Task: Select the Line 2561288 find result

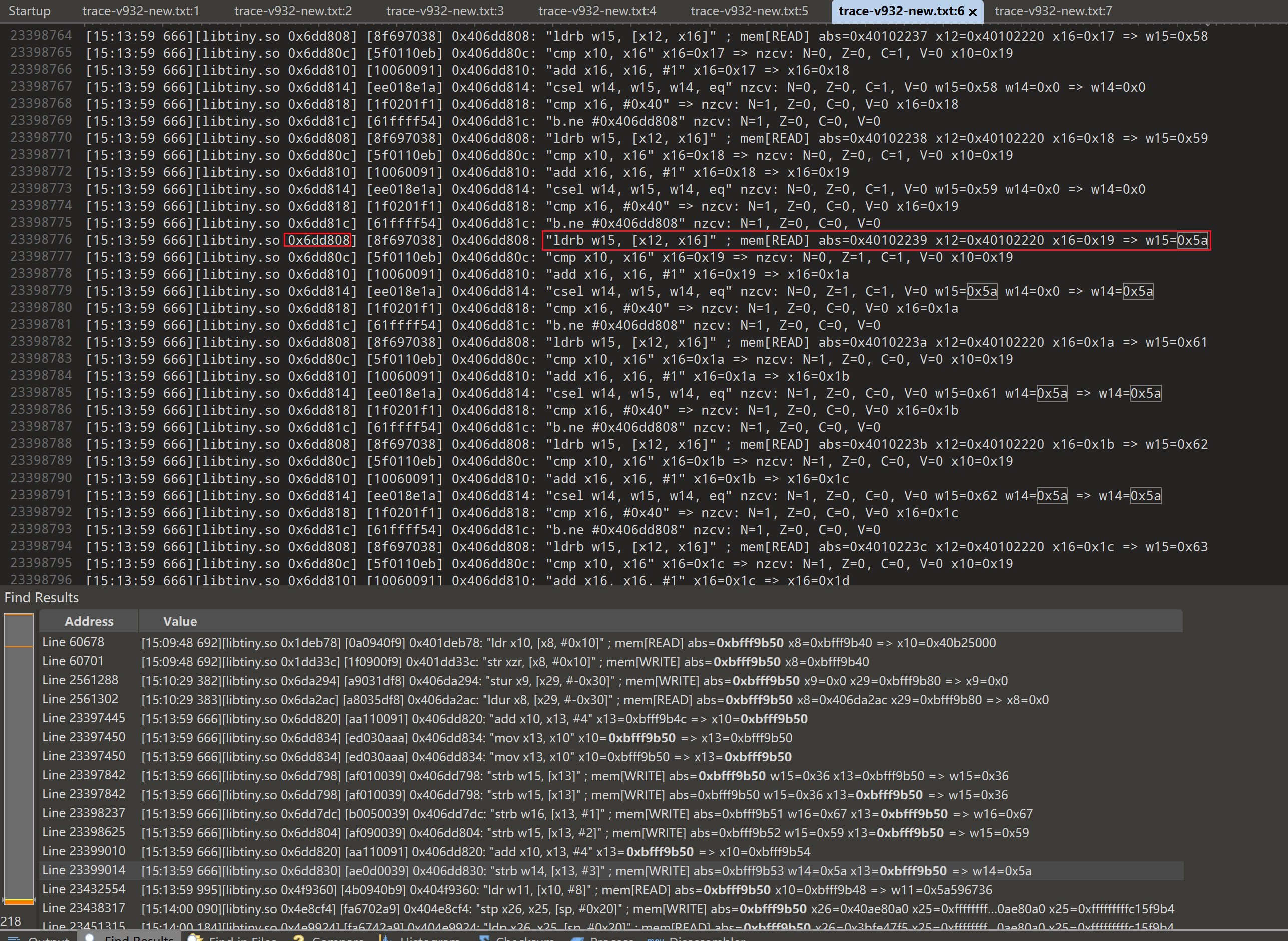Action: (x=611, y=681)
